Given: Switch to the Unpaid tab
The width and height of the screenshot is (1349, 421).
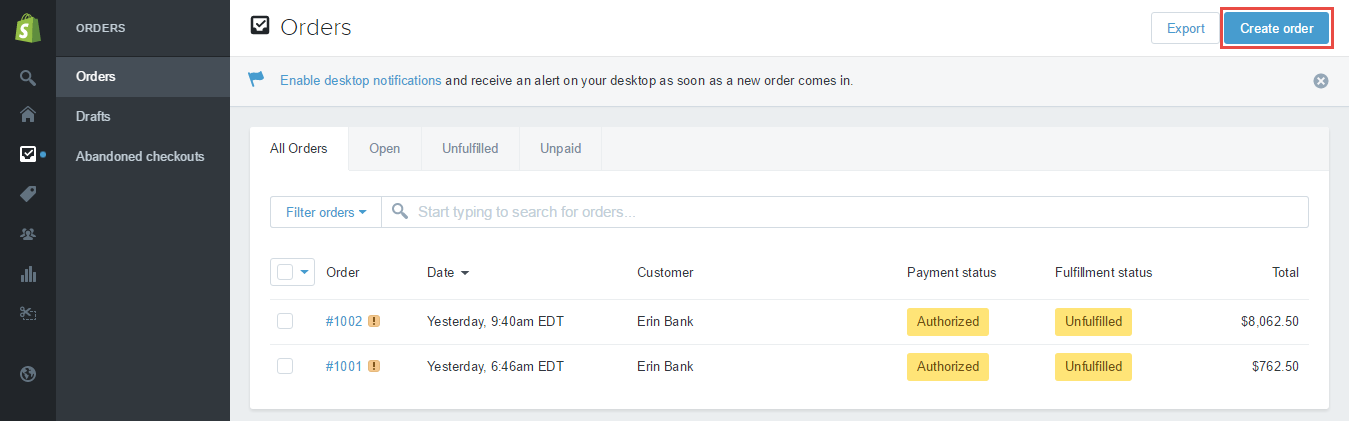Looking at the screenshot, I should click(x=560, y=148).
